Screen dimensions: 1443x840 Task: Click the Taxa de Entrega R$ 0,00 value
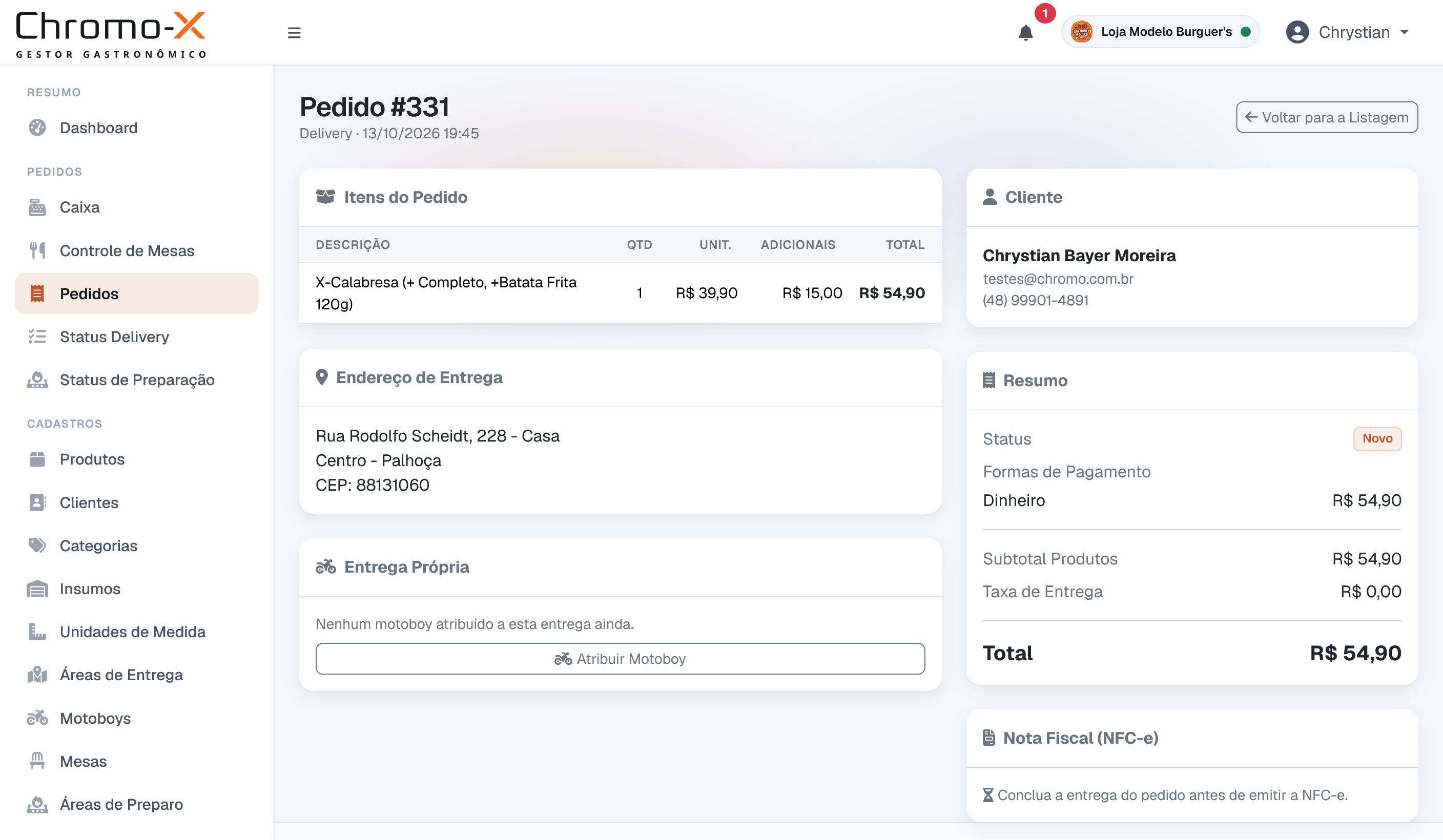click(1371, 592)
